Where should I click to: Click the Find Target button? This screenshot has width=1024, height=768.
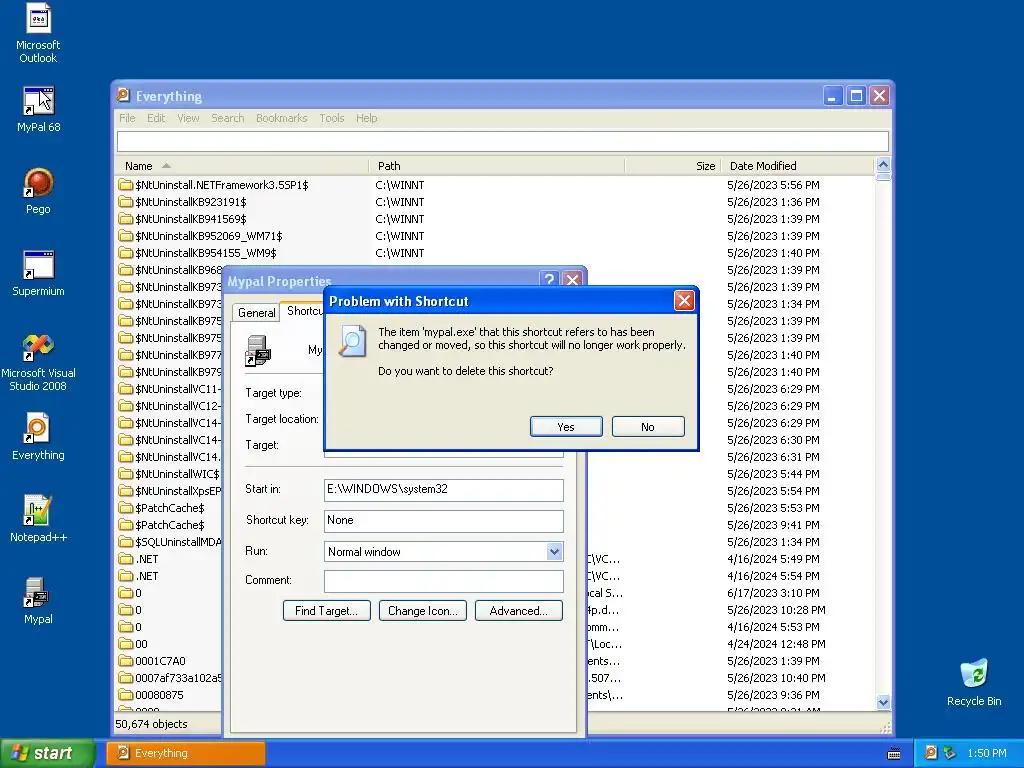pyautogui.click(x=327, y=611)
